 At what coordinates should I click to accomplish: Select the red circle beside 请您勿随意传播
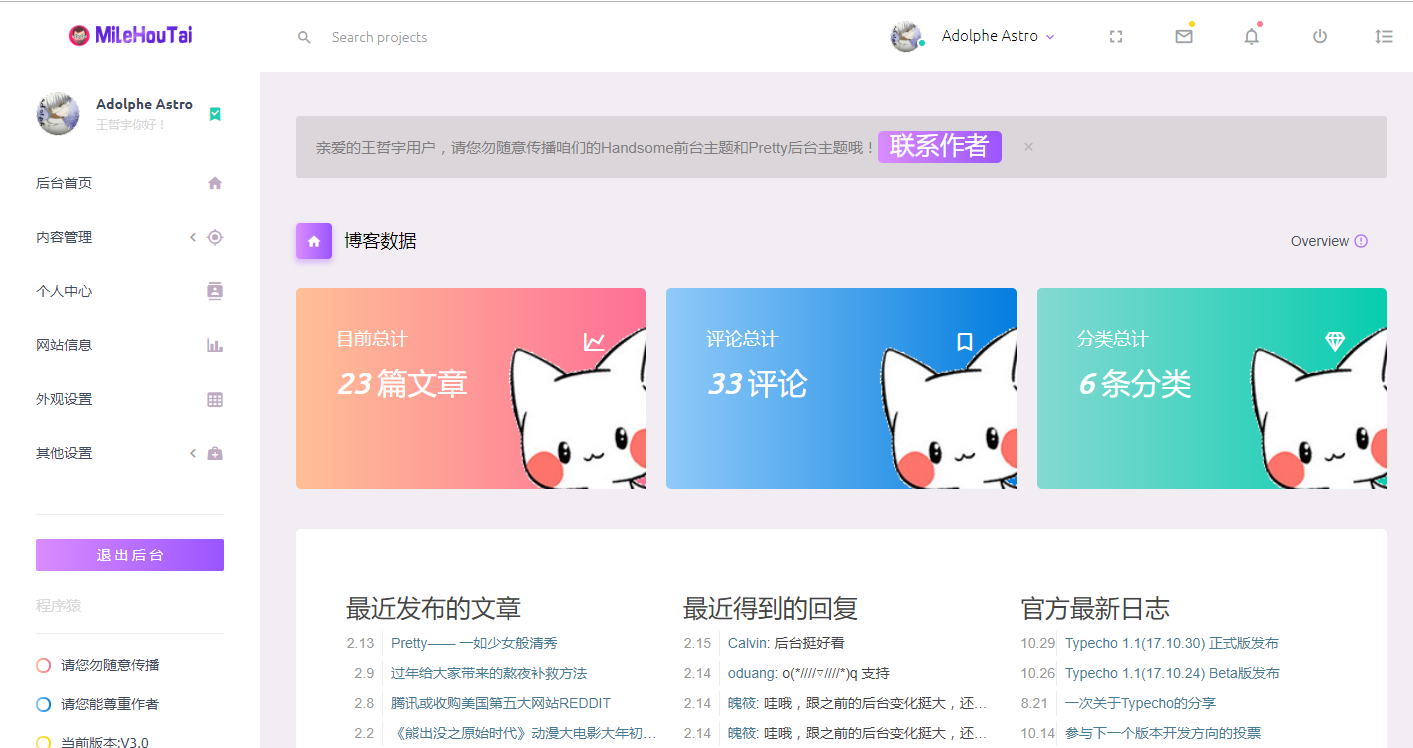click(43, 665)
